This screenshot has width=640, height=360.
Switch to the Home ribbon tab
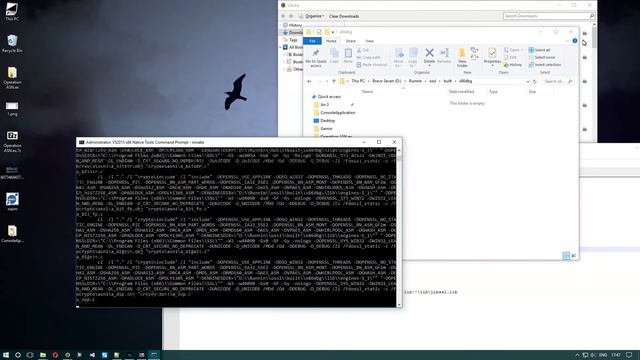point(331,41)
